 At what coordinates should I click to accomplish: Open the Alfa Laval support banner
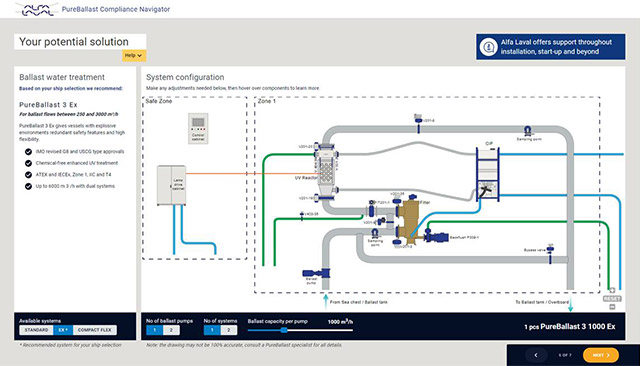click(x=550, y=47)
